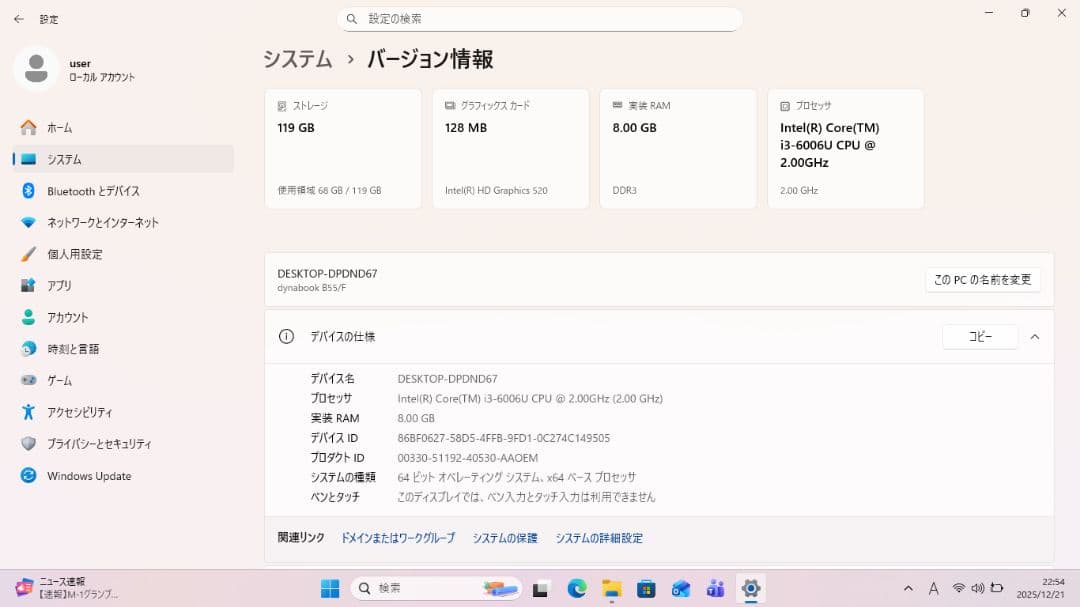
Task: Select Bluetooth とデバイス in sidebar
Action: (x=92, y=191)
